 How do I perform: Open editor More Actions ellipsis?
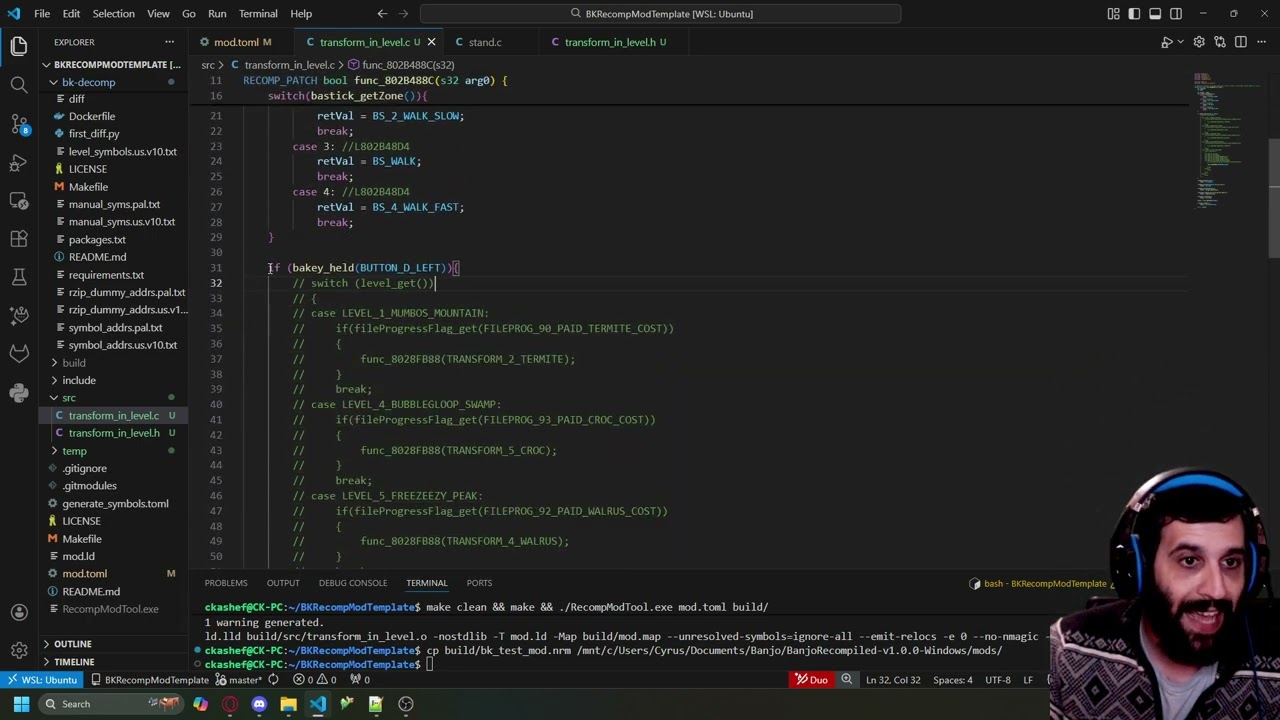(1262, 42)
